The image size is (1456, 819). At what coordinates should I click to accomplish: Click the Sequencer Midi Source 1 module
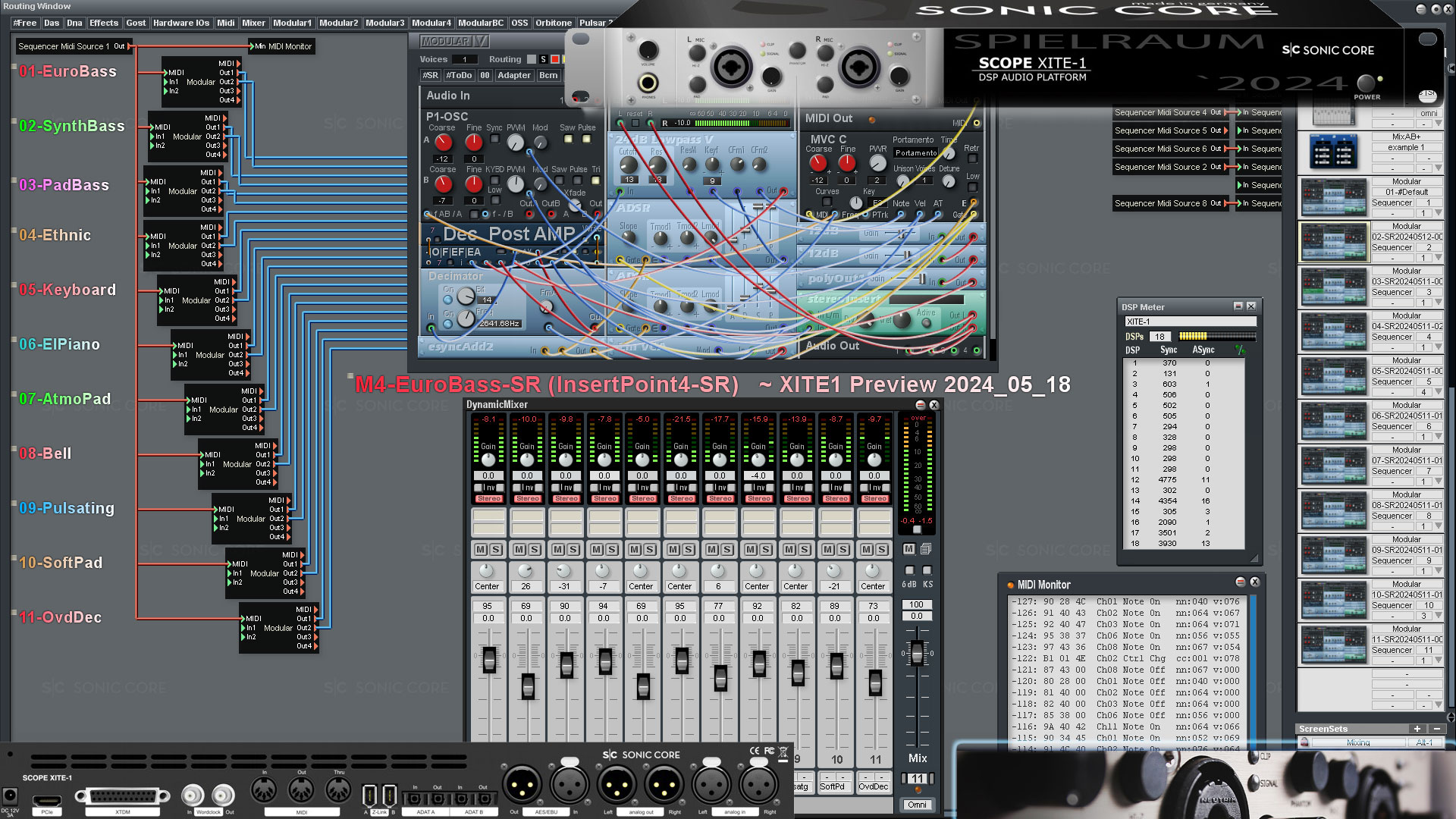[x=73, y=46]
